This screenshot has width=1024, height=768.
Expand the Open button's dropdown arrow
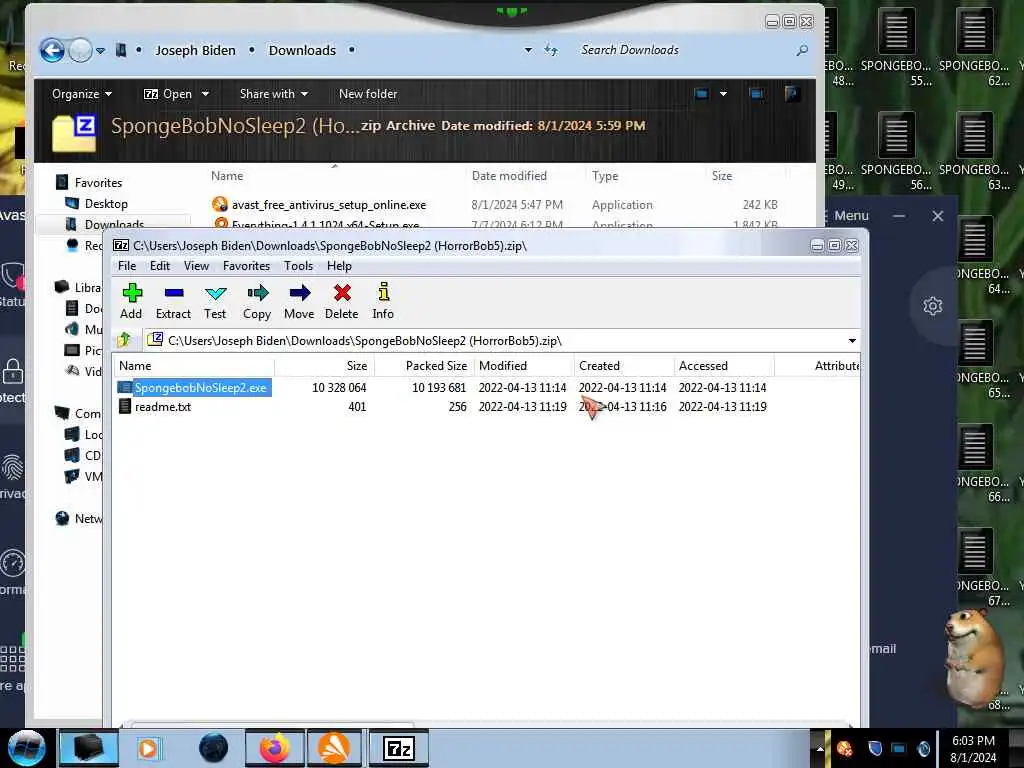205,94
